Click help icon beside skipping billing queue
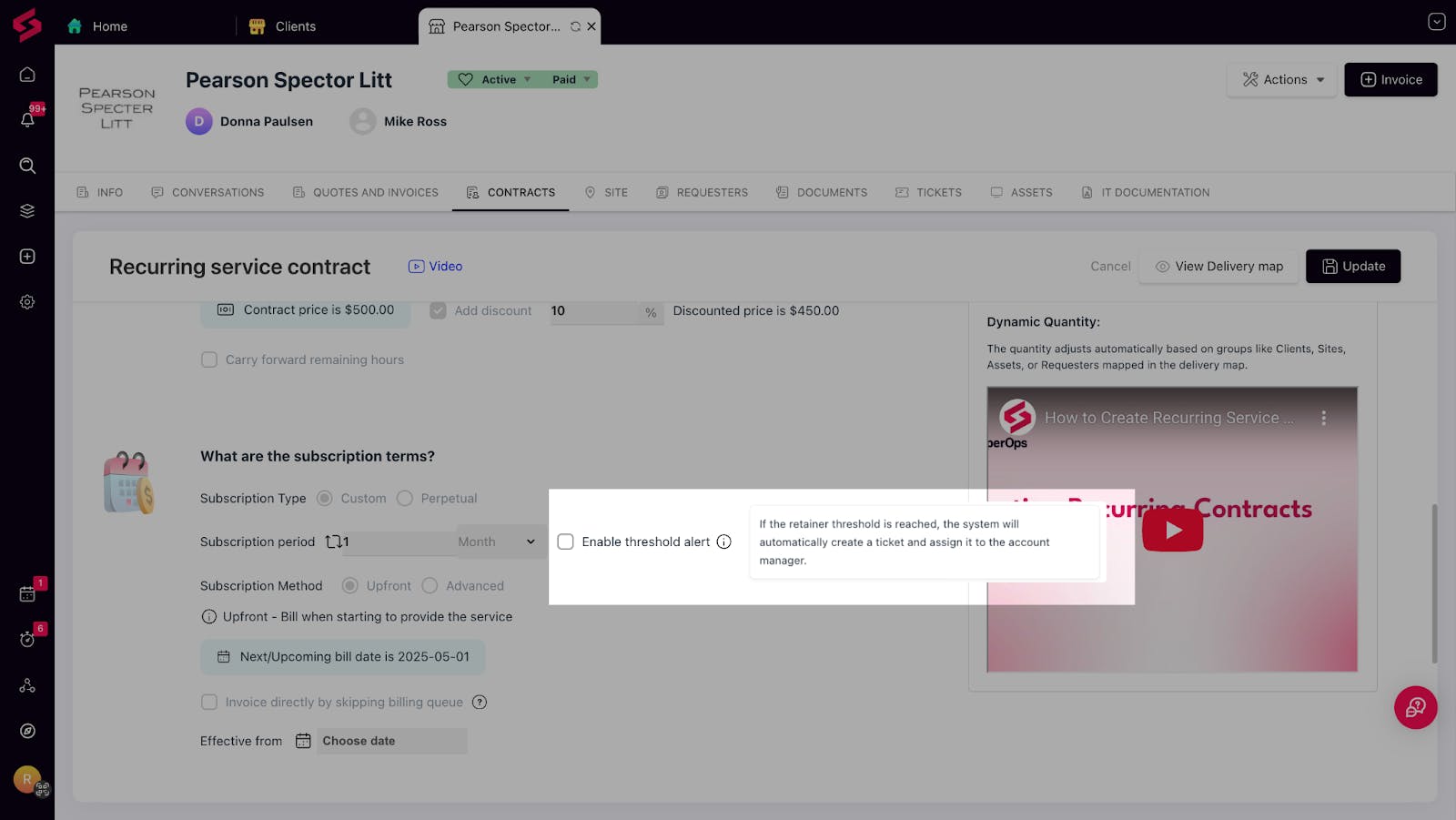 (480, 702)
